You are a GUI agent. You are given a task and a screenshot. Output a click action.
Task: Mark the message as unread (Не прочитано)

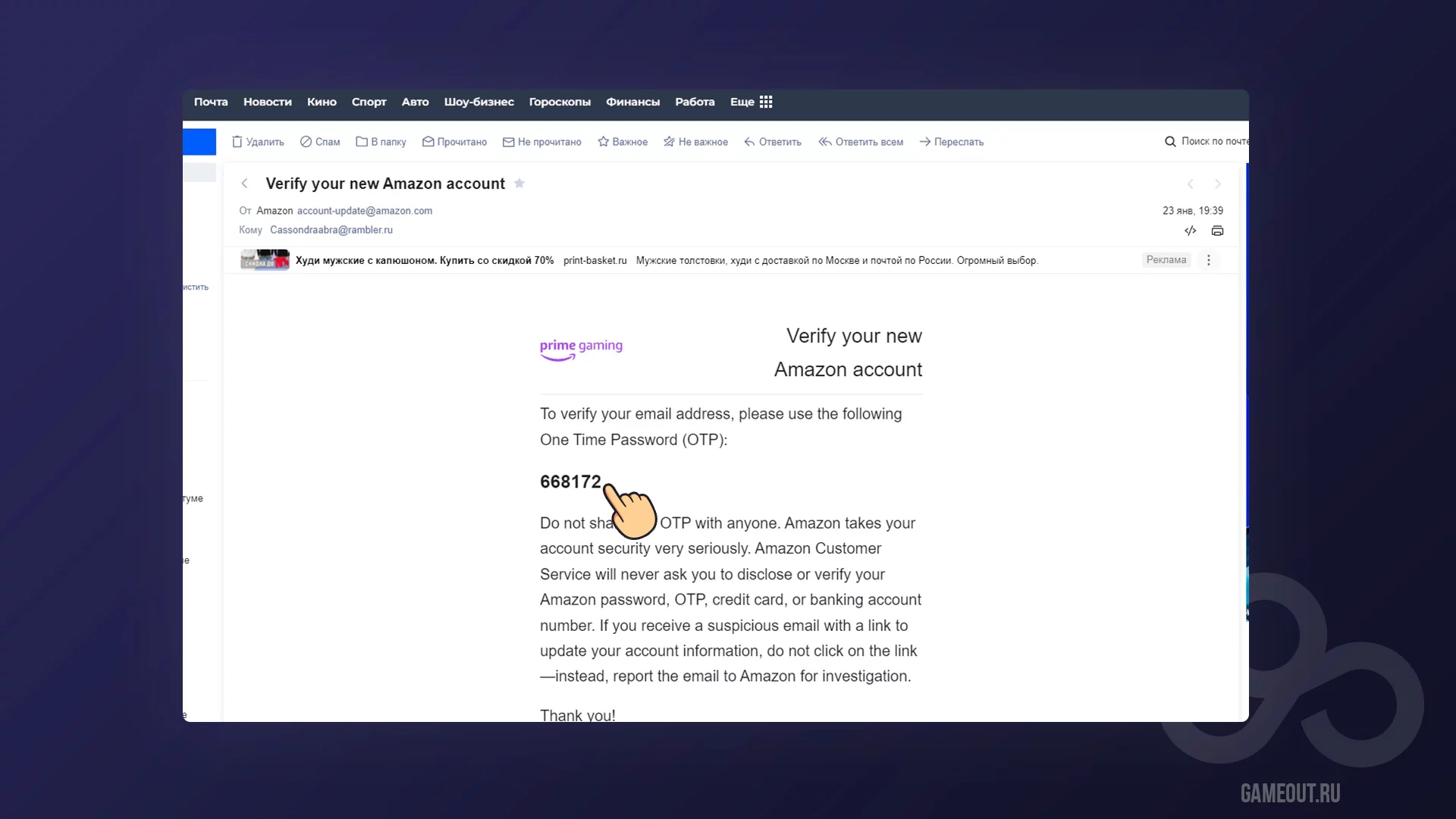tap(541, 142)
